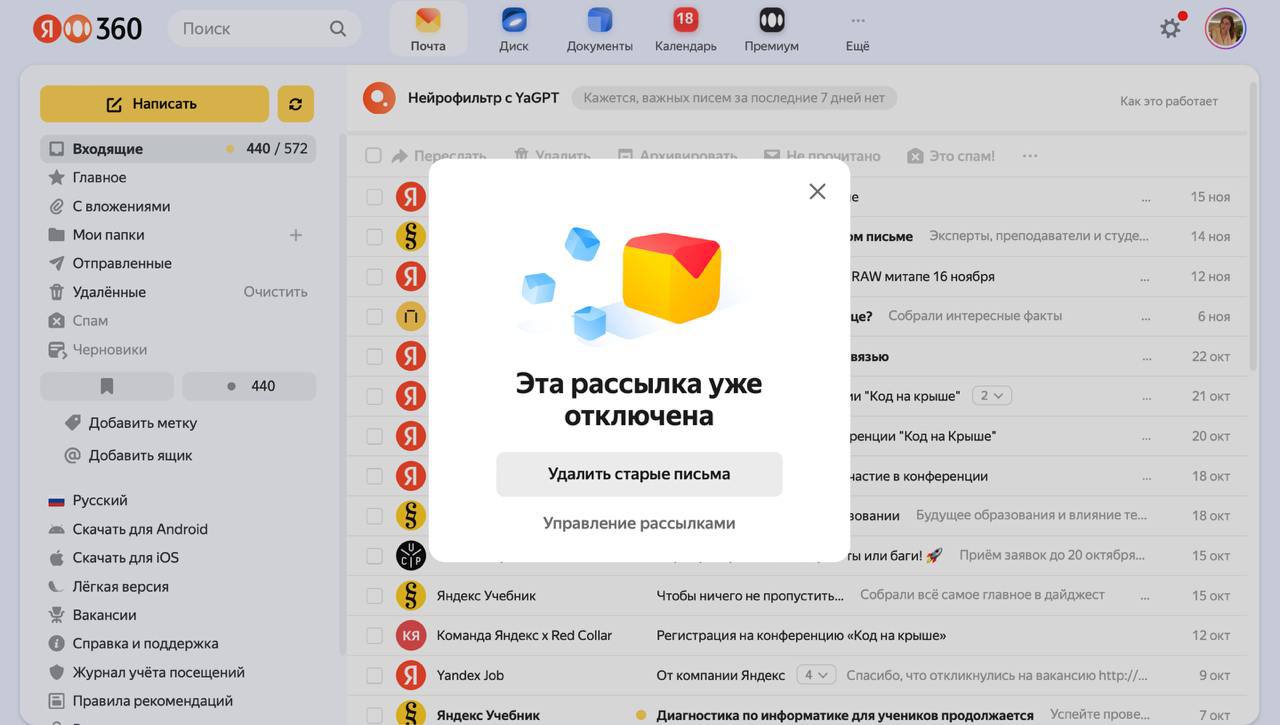Click Нейрофильтр с YaGPT icon
Image resolution: width=1280 pixels, height=725 pixels.
coord(379,98)
